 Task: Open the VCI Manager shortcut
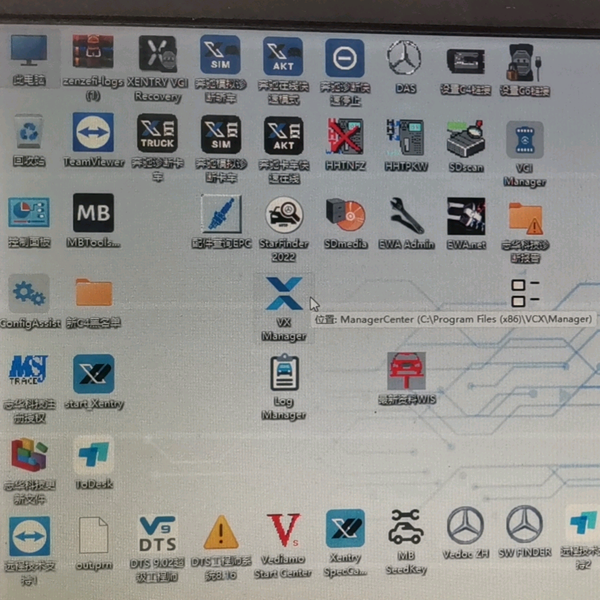[x=525, y=140]
